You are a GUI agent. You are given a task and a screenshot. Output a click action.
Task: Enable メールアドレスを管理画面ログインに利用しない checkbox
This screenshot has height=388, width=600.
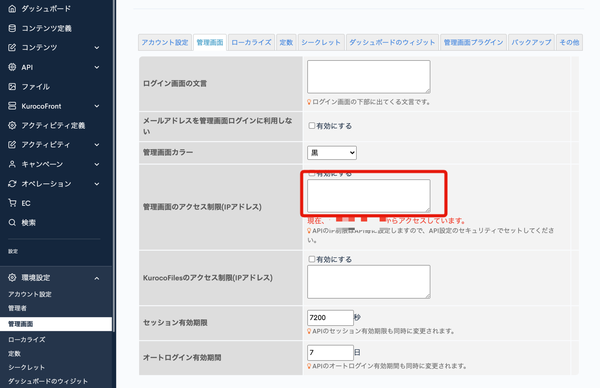point(312,126)
